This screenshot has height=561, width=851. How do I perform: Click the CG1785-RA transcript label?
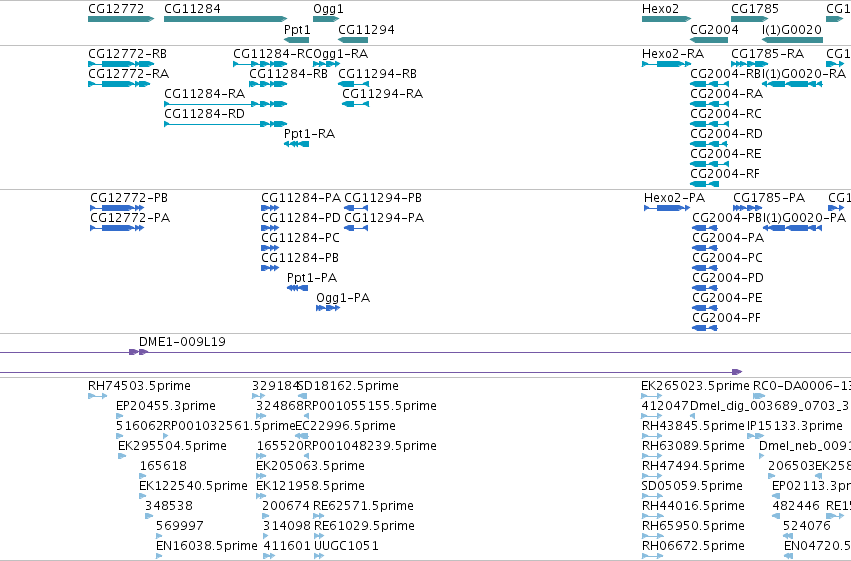(x=767, y=54)
